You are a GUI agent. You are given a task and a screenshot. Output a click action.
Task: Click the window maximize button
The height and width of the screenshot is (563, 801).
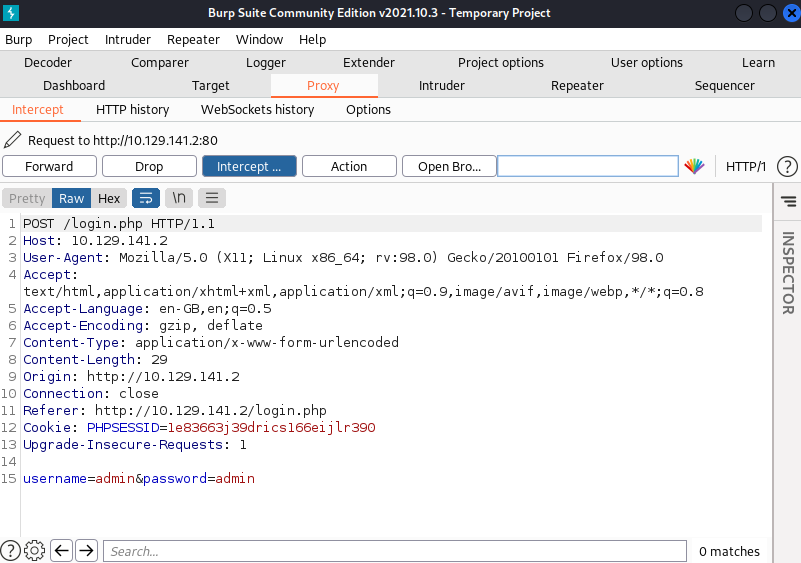768,13
